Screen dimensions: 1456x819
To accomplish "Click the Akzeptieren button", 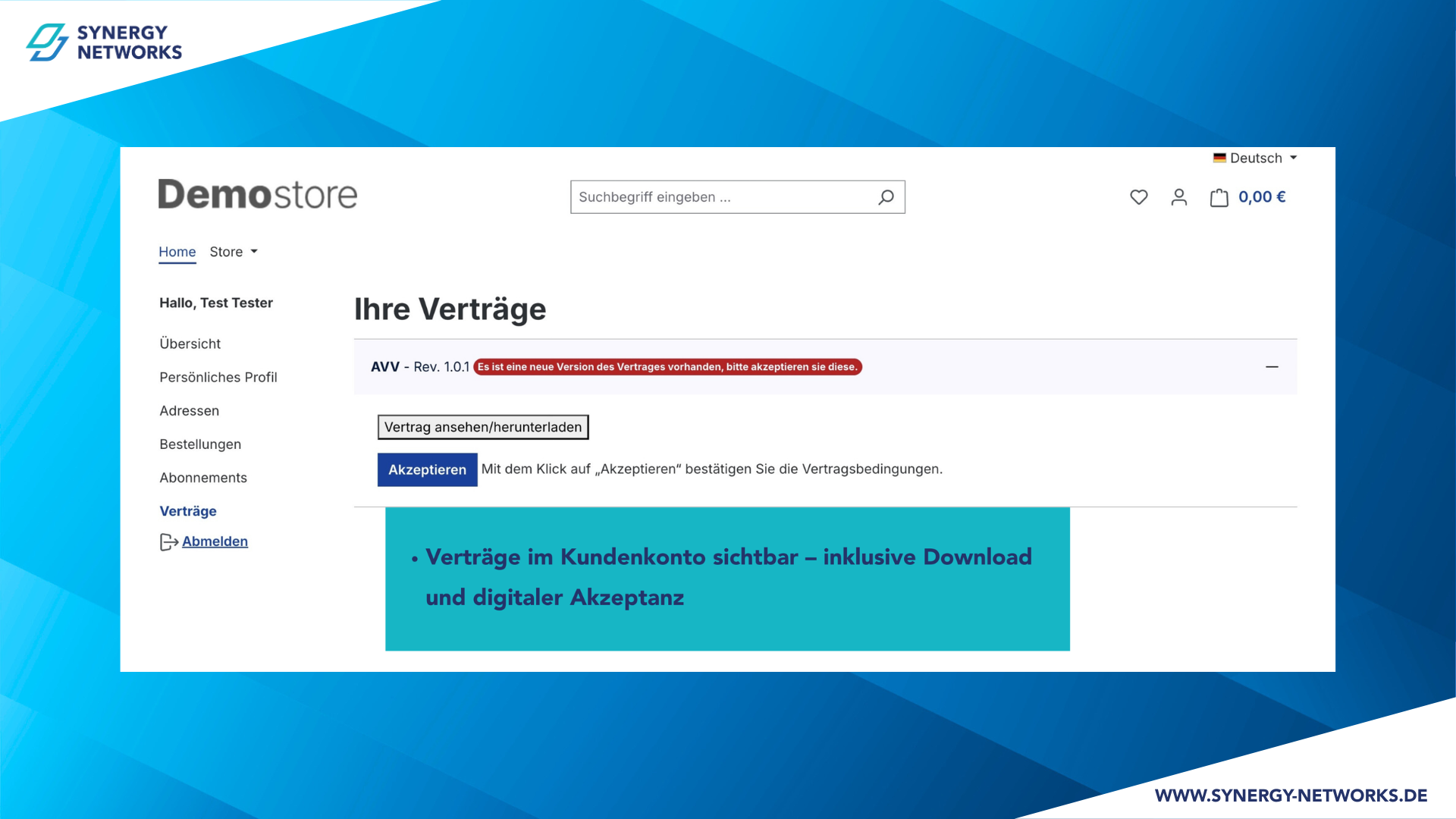I will coord(427,469).
